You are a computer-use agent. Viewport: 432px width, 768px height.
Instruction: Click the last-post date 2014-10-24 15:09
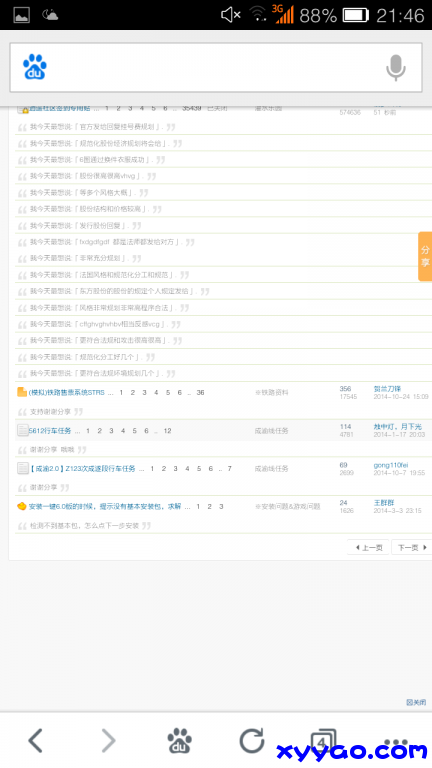tap(401, 396)
